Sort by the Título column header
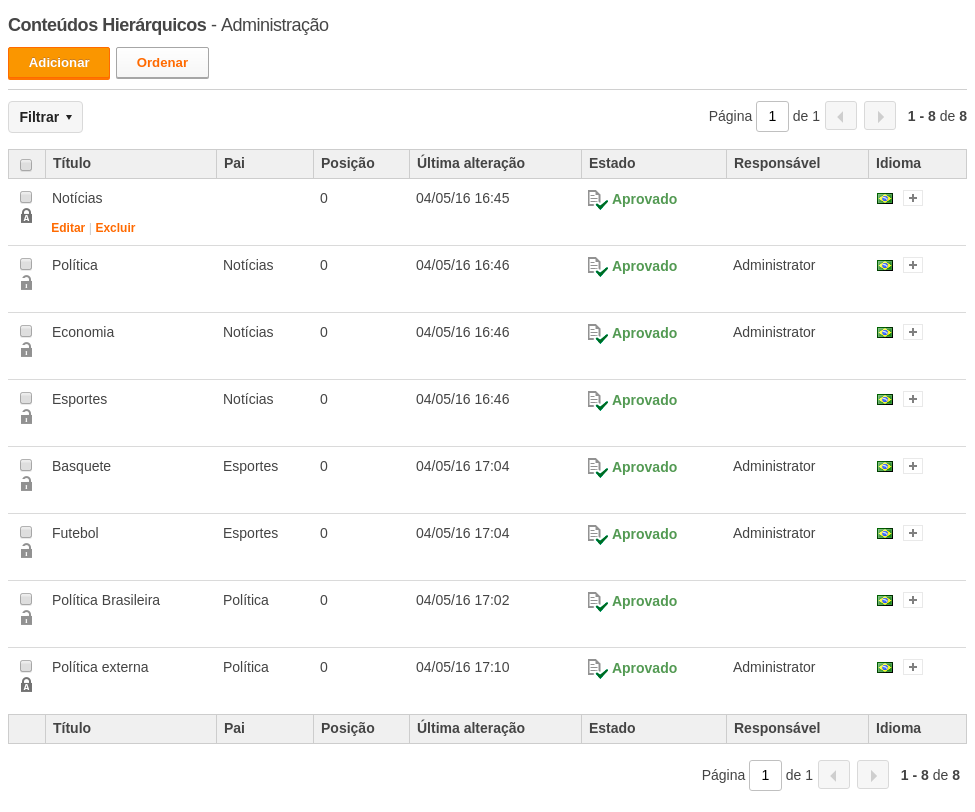The width and height of the screenshot is (975, 812). pos(72,164)
